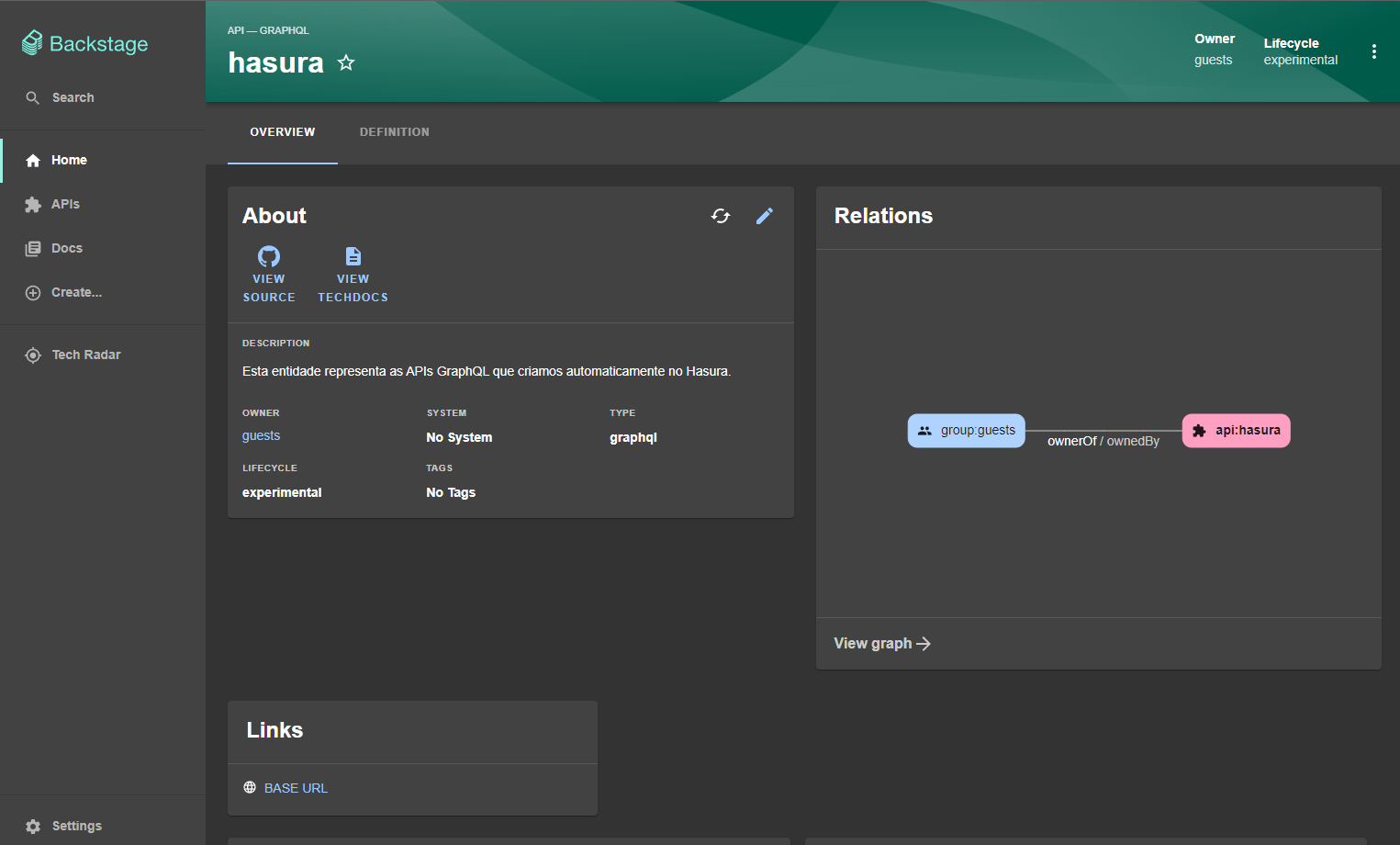The height and width of the screenshot is (845, 1400).
Task: Click the APIs puzzle-piece icon
Action: point(33,205)
